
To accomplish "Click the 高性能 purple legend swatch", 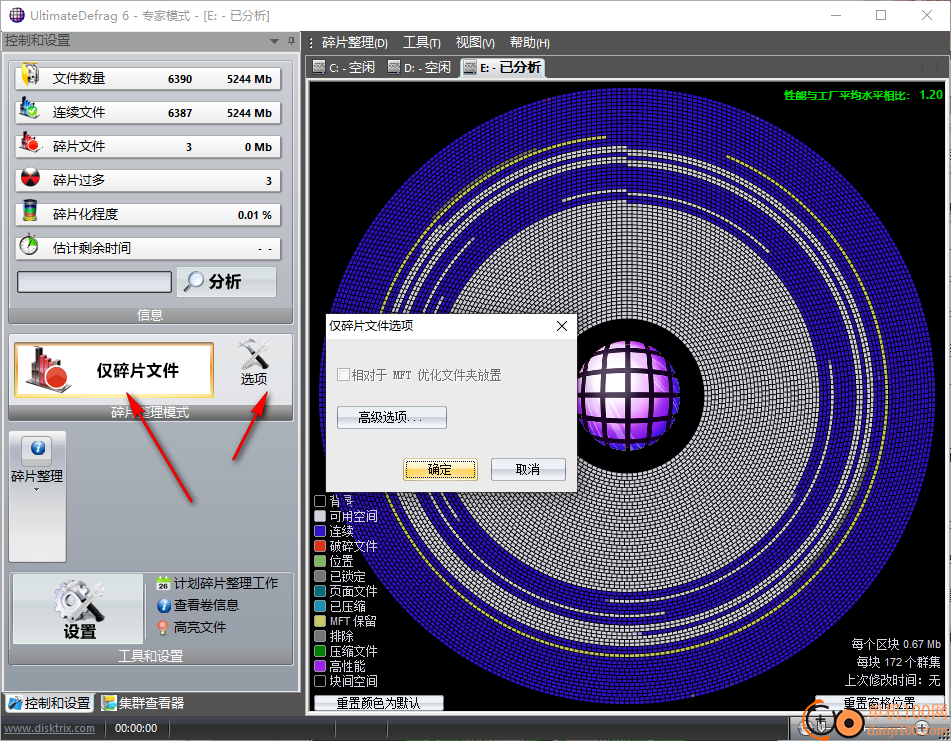I will (x=320, y=666).
